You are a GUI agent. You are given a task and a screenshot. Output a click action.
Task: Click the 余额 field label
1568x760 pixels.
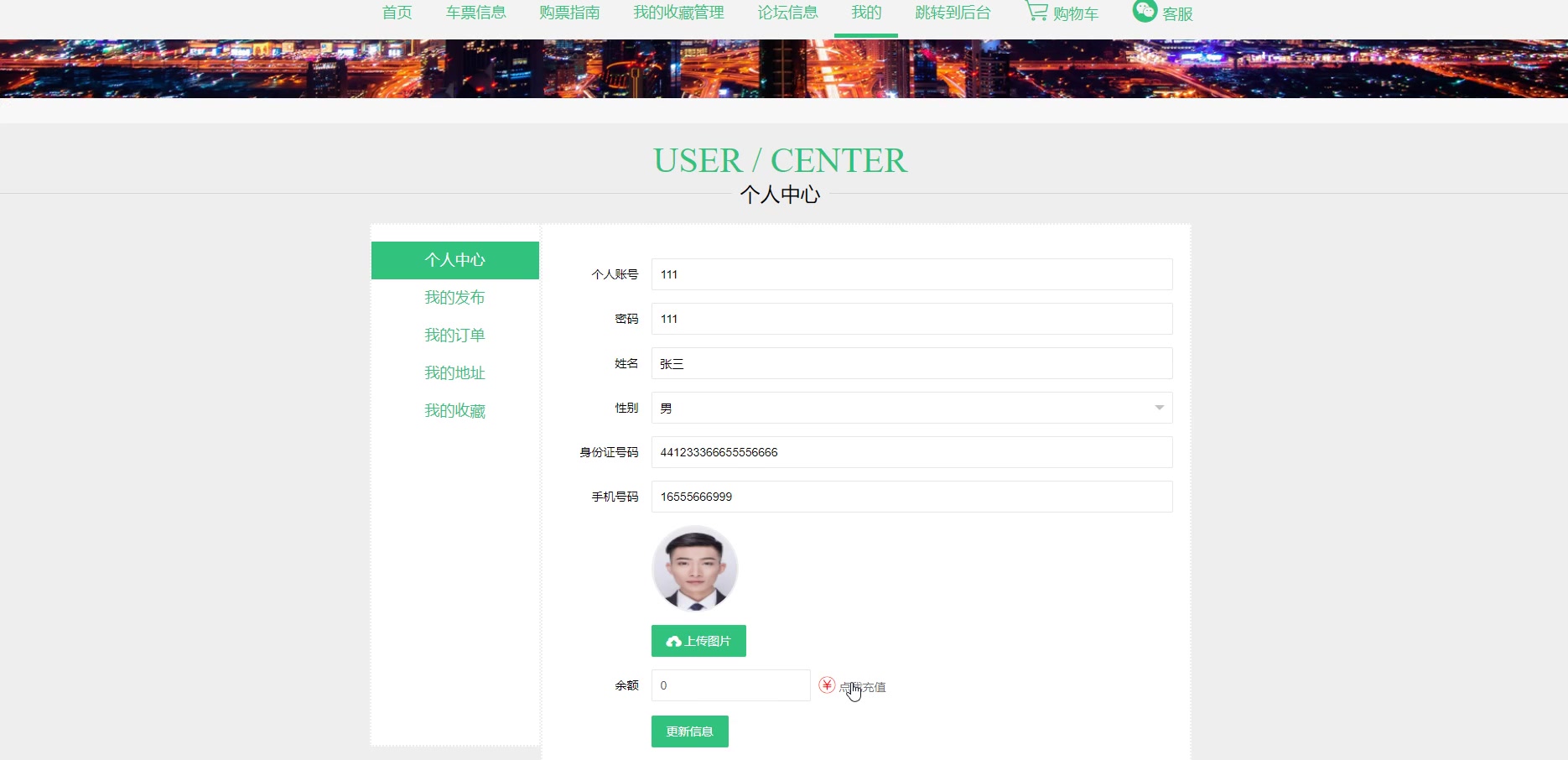(626, 685)
